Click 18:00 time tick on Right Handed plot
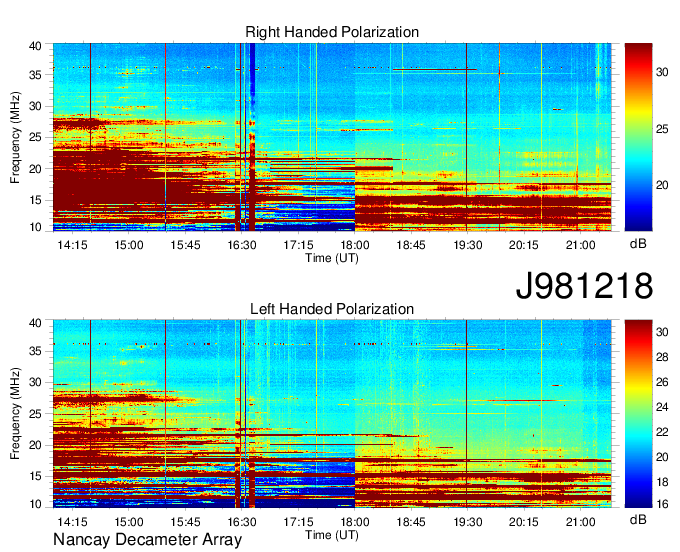Viewport: 680px width, 552px height. point(355,245)
